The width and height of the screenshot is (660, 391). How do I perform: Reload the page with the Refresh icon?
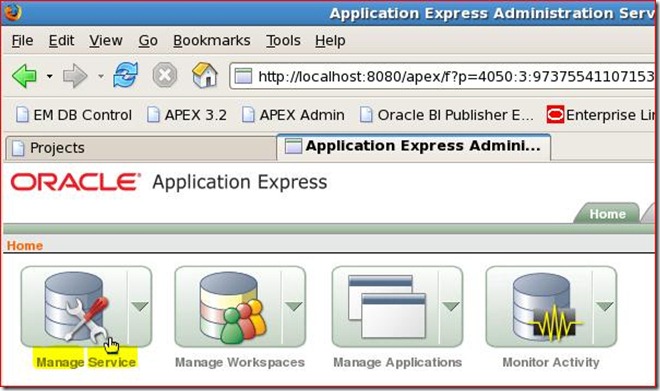coord(125,75)
